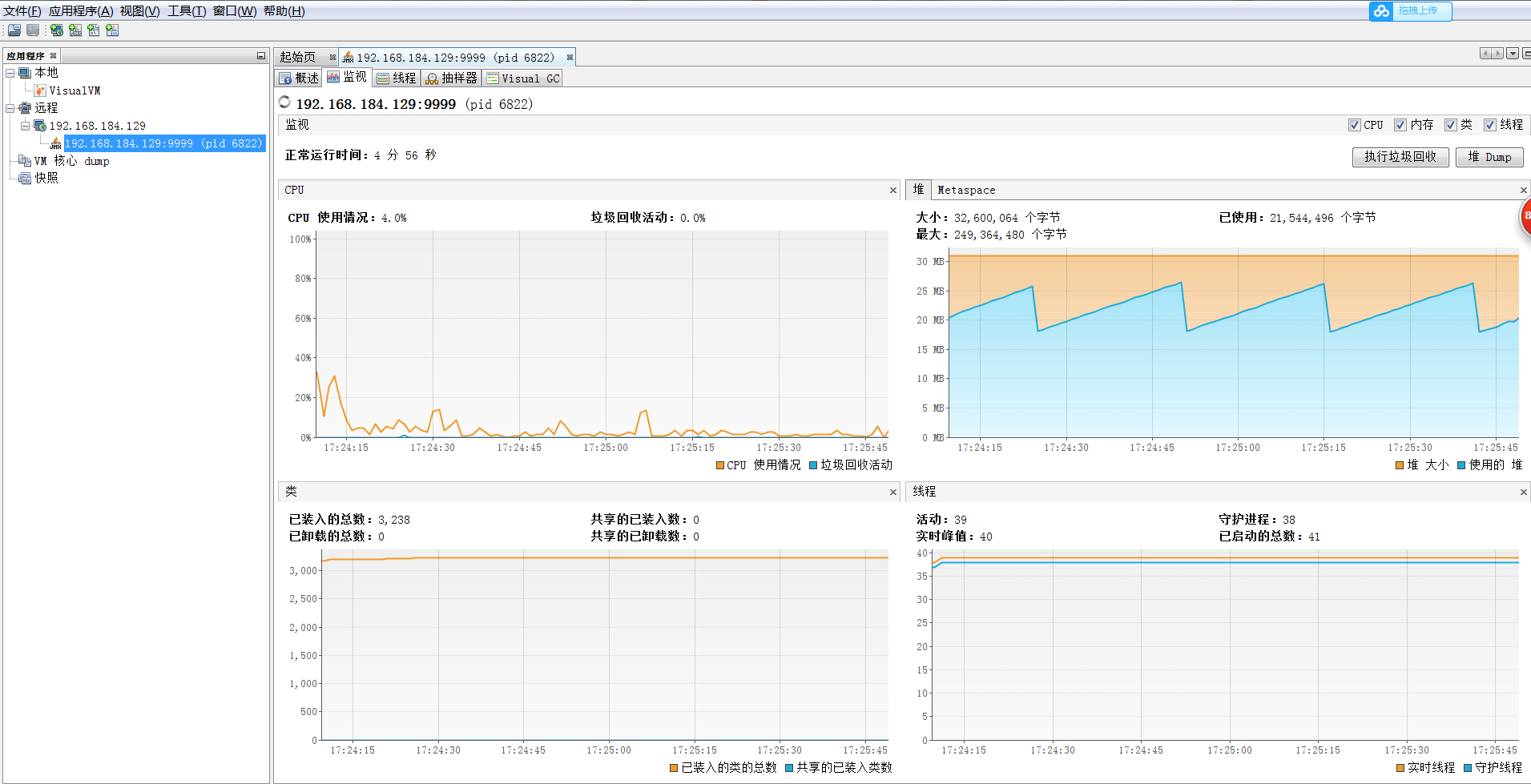Viewport: 1531px width, 784px height.
Task: Uncheck the CPU checkbox
Action: click(1356, 125)
